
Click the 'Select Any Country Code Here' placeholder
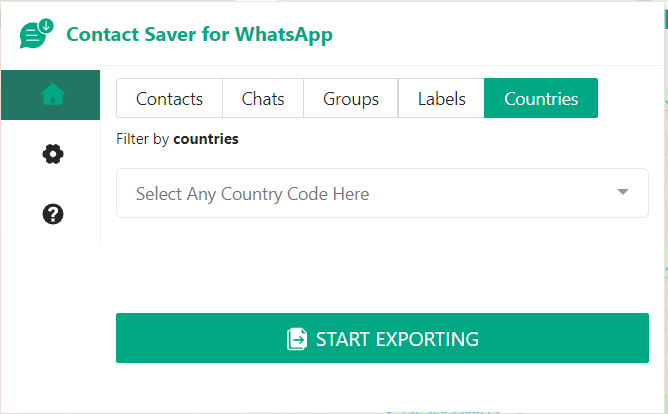pyautogui.click(x=252, y=194)
